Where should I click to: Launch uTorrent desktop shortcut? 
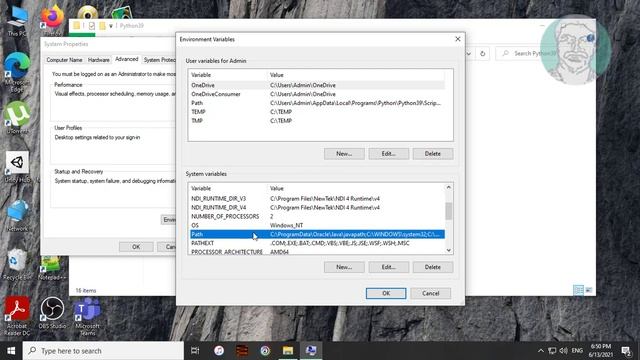17,117
